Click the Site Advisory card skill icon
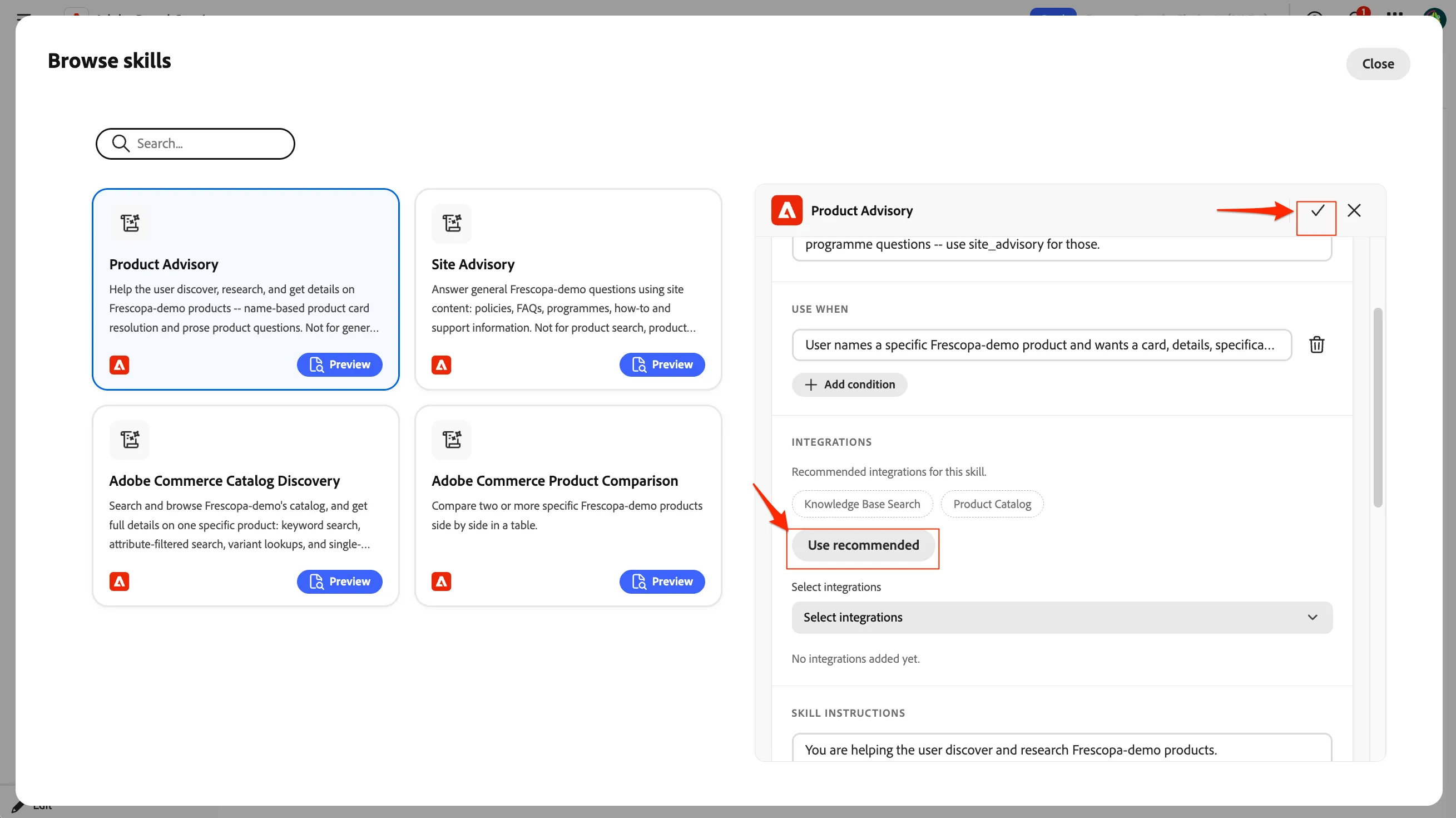Image resolution: width=1456 pixels, height=818 pixels. pyautogui.click(x=452, y=223)
